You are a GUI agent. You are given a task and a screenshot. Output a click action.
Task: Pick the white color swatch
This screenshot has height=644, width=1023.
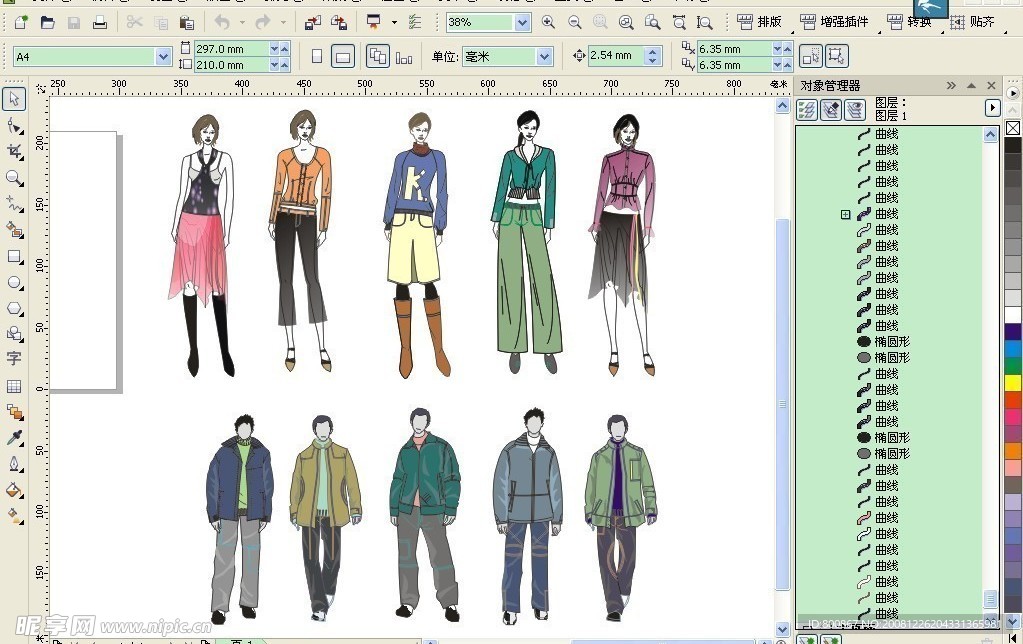click(1013, 315)
